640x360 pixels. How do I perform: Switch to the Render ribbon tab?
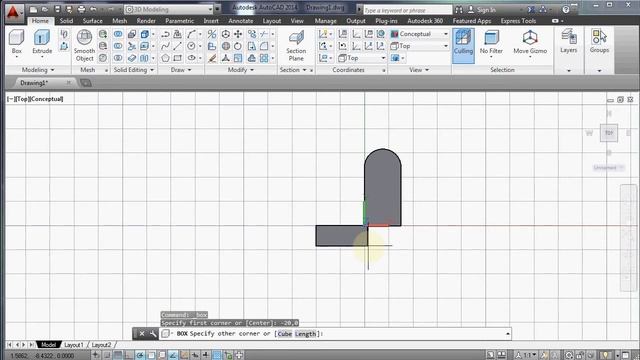click(146, 21)
